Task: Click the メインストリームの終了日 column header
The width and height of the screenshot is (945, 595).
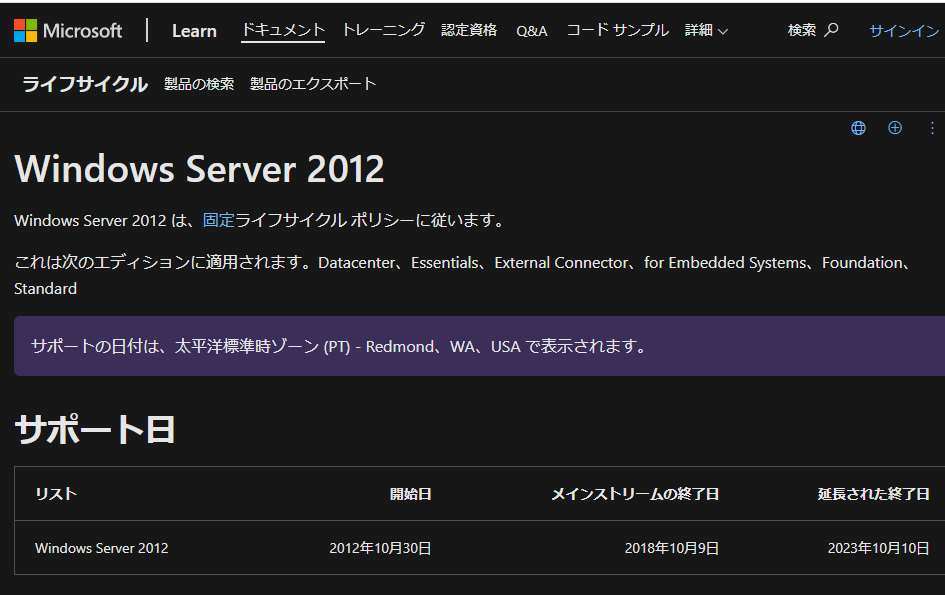Action: [x=635, y=494]
